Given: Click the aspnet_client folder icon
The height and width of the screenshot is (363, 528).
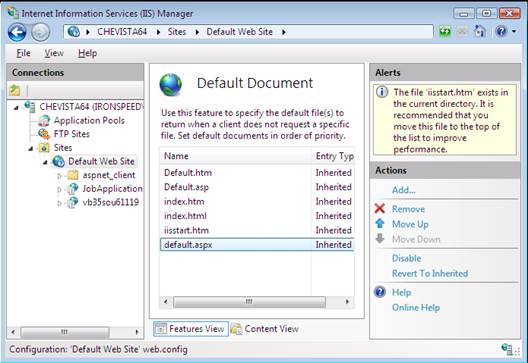Looking at the screenshot, I should click(x=73, y=175).
